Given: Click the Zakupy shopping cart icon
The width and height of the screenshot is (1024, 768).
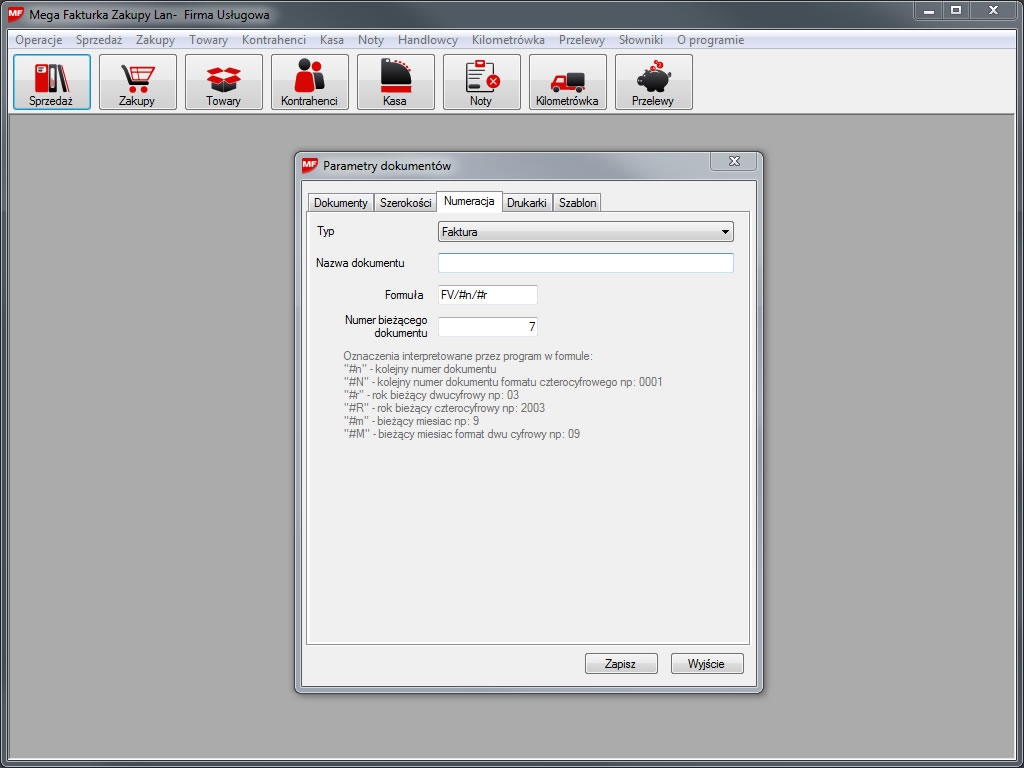Looking at the screenshot, I should (138, 82).
